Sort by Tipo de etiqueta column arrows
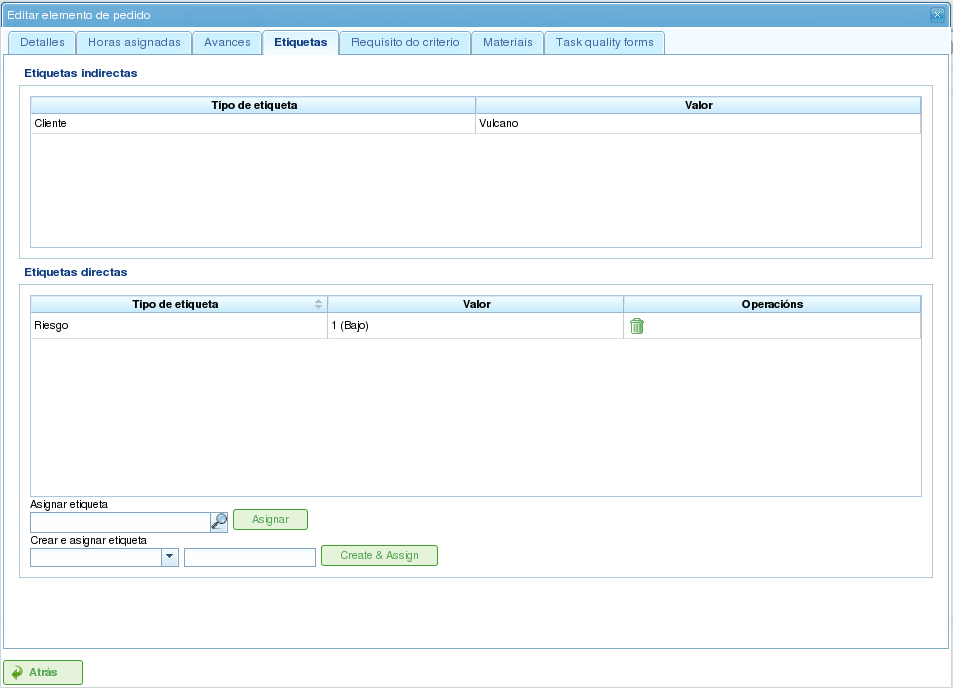 point(318,304)
